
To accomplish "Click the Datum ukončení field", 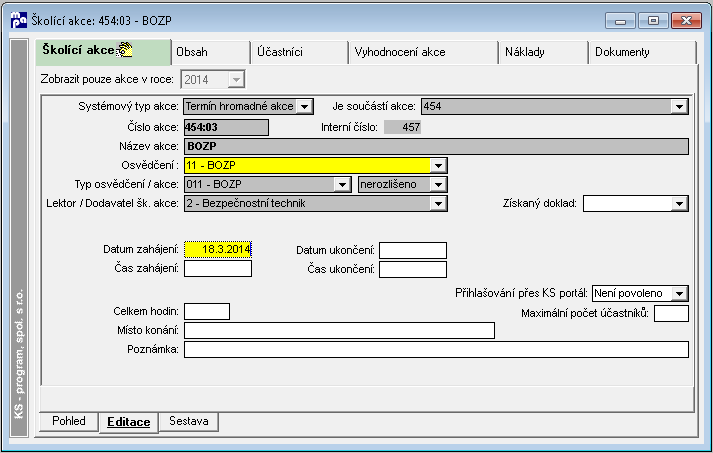I will click(413, 250).
